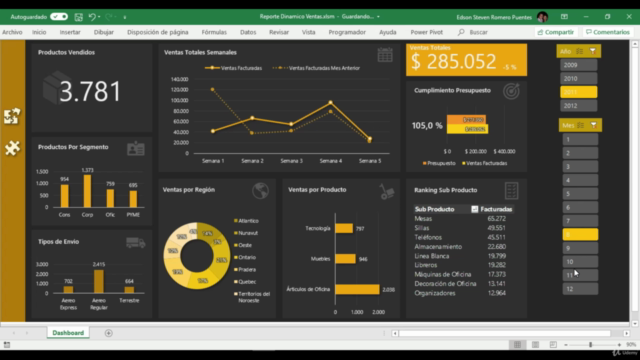This screenshot has width=640, height=360.
Task: Click the calendar icon in Ventas Totales Semanales
Action: click(384, 55)
